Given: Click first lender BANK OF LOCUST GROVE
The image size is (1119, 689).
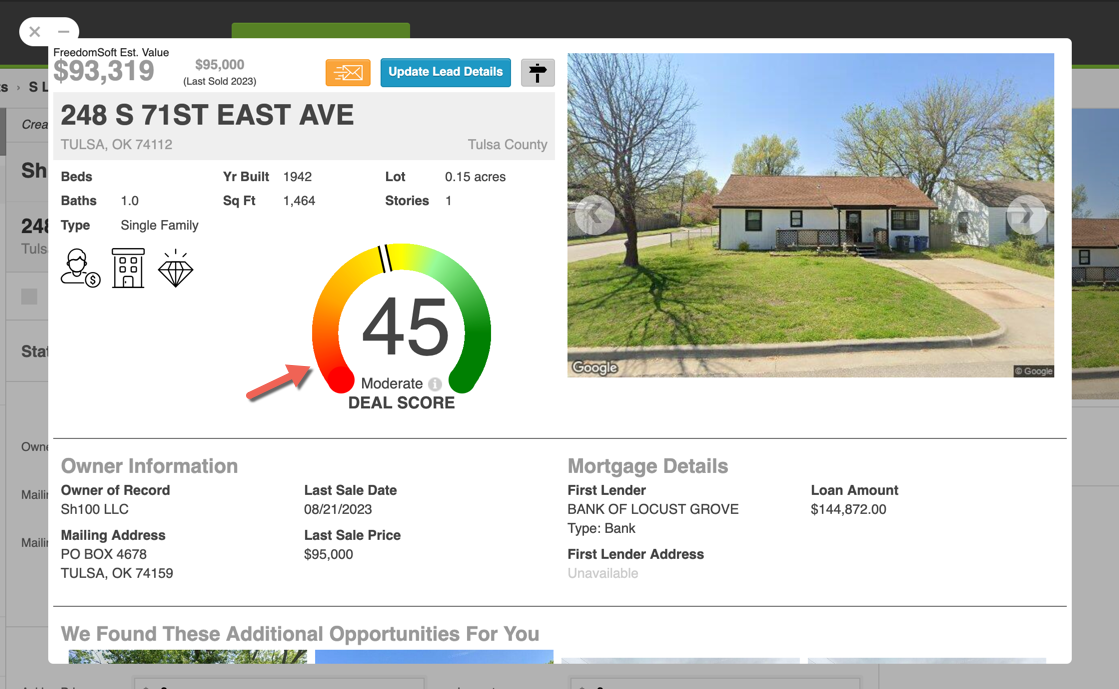Looking at the screenshot, I should [x=653, y=509].
